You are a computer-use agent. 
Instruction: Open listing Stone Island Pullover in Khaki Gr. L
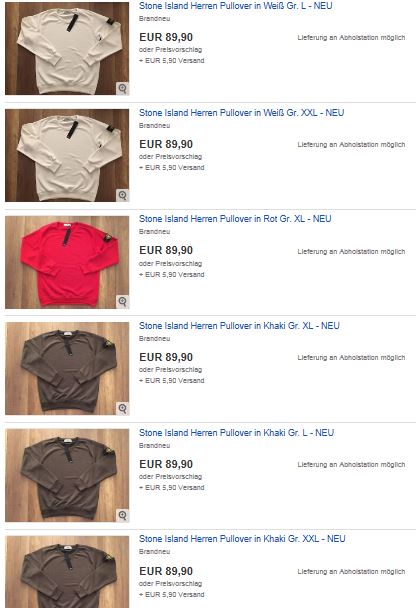(x=236, y=433)
